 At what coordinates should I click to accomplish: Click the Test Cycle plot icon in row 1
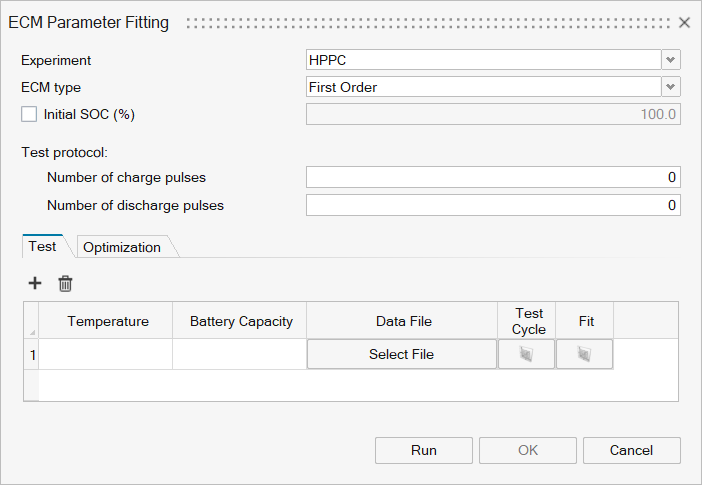point(527,354)
